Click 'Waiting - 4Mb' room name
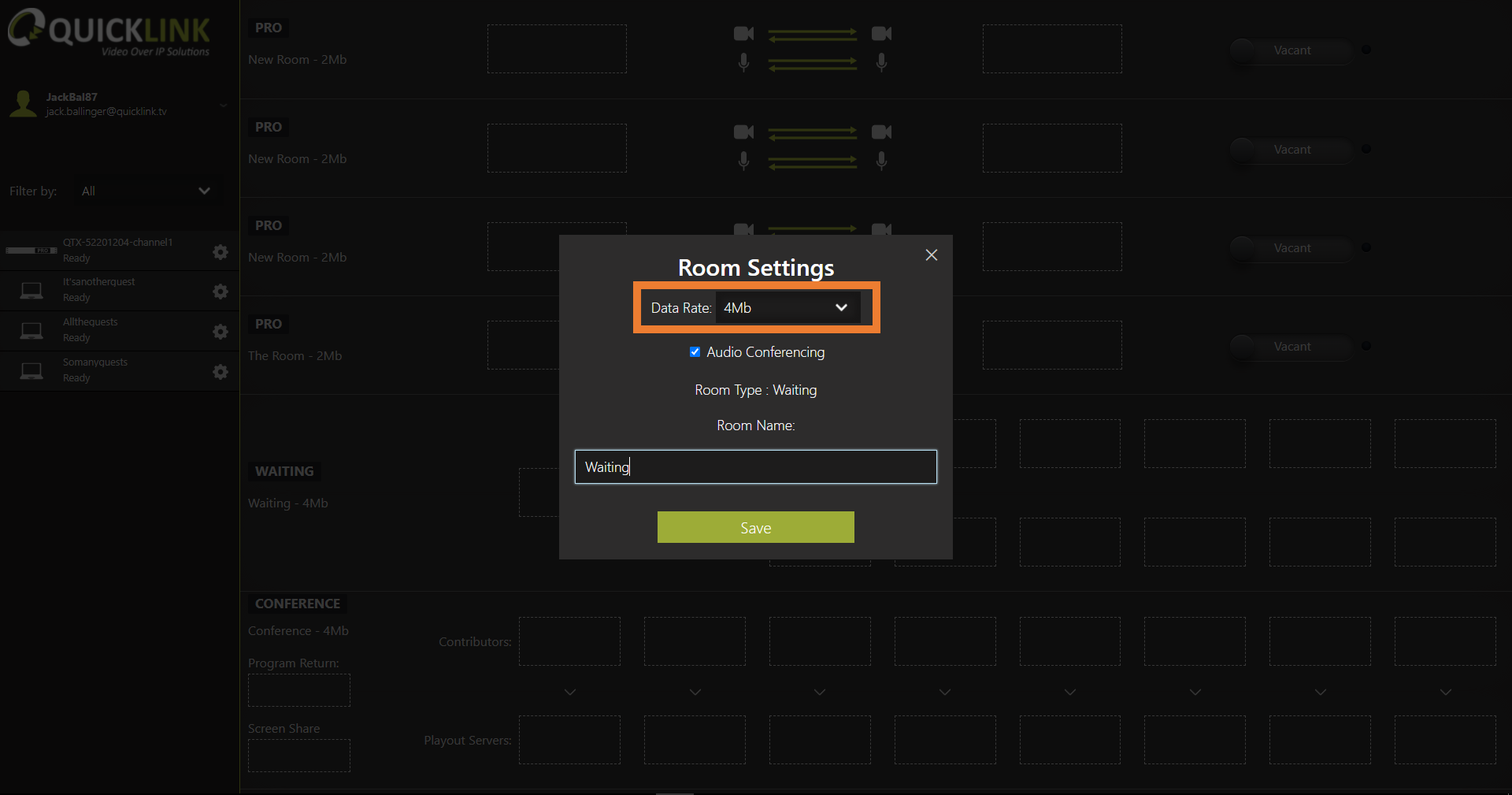This screenshot has height=795, width=1512. point(288,503)
